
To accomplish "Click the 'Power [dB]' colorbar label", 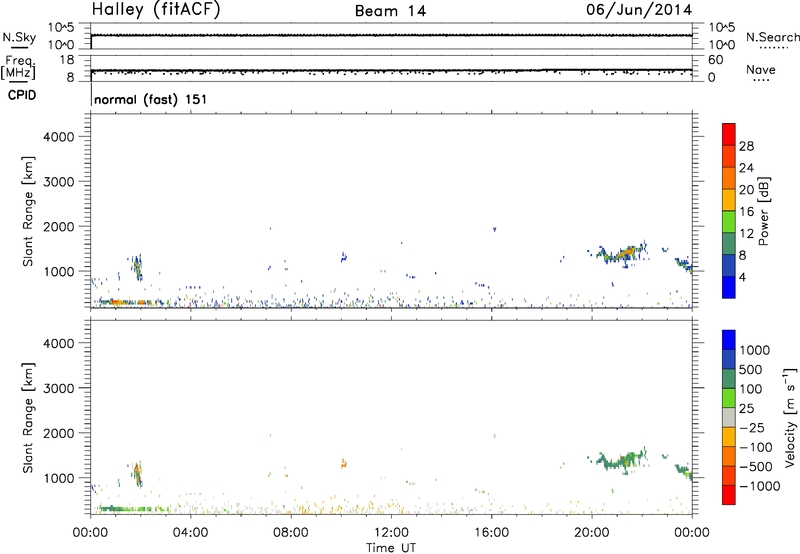I will click(764, 211).
